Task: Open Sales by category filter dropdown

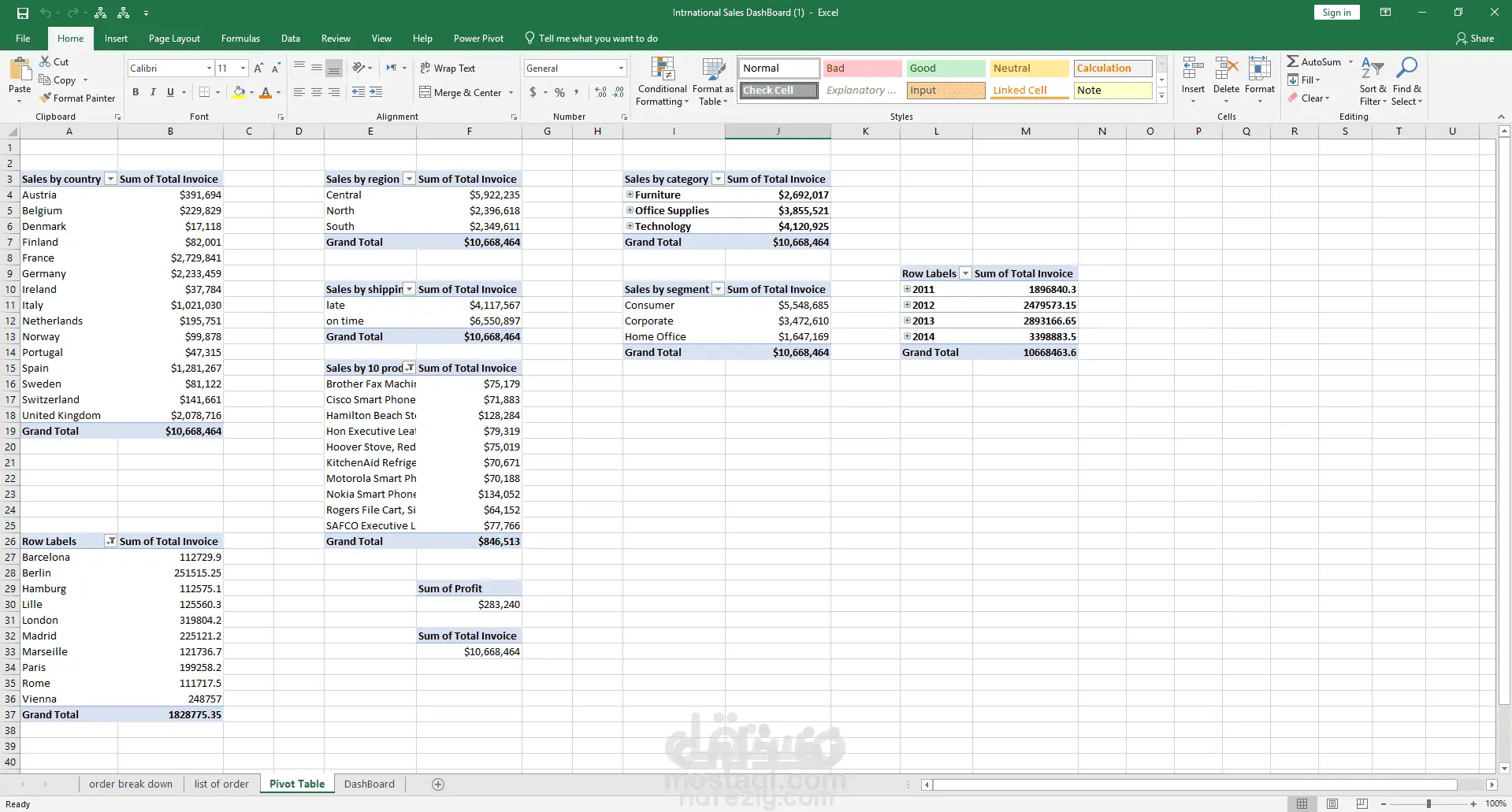Action: (x=718, y=179)
